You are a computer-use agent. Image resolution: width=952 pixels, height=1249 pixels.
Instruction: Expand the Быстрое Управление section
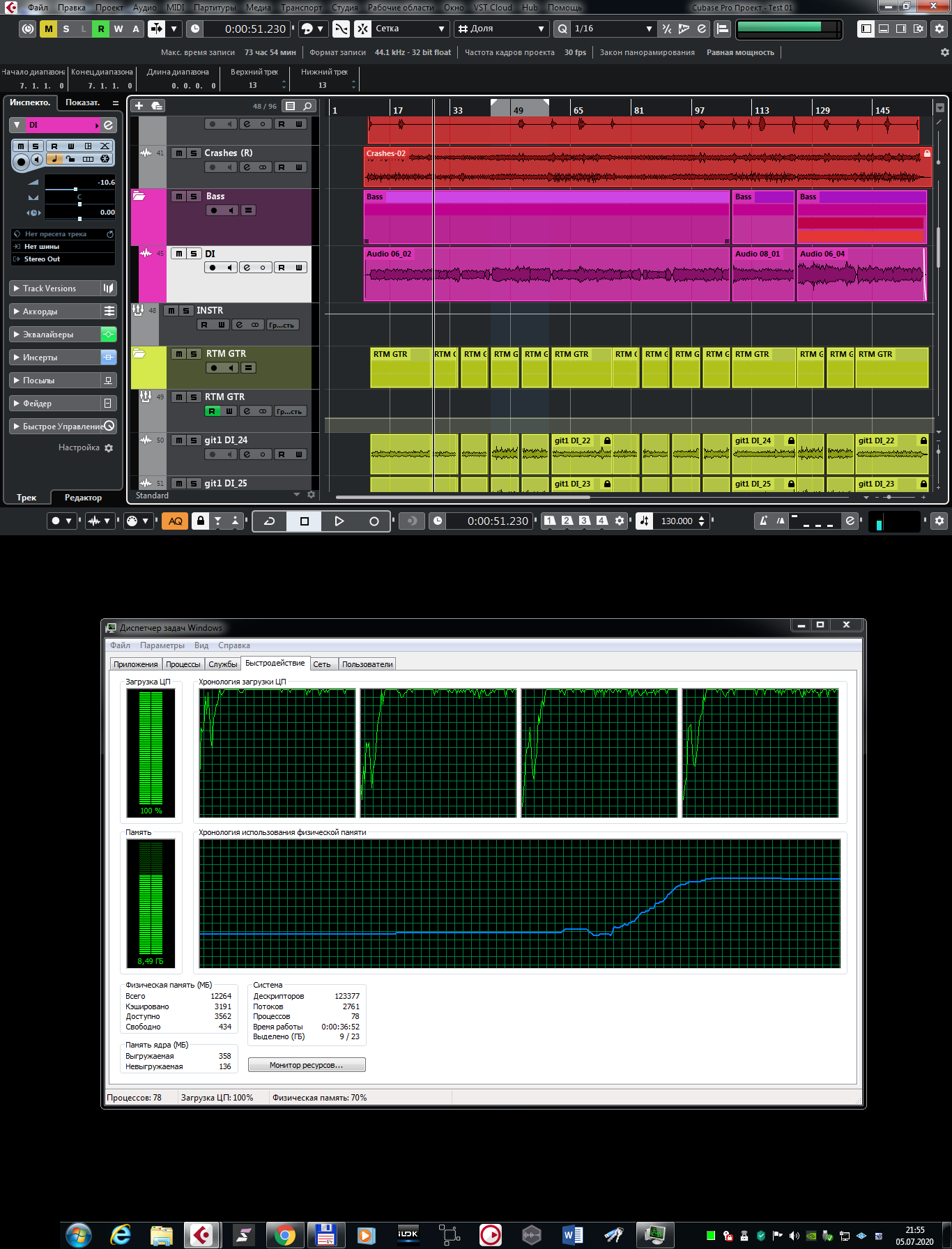[57, 427]
